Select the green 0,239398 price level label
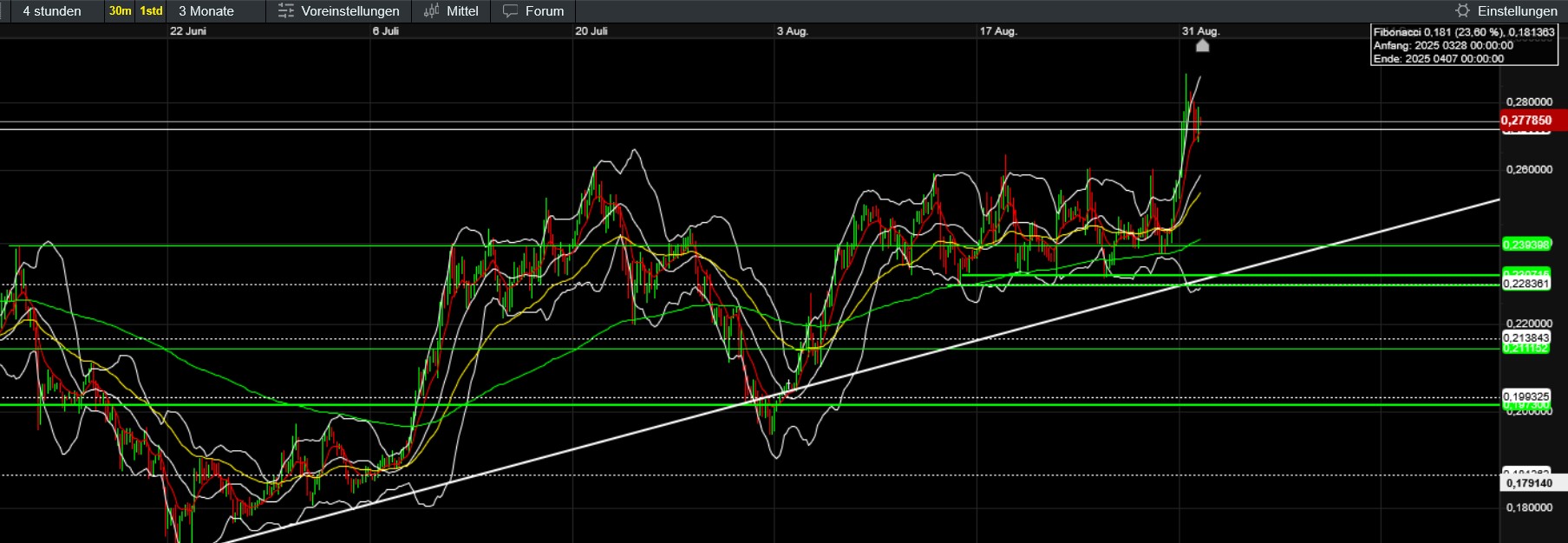The height and width of the screenshot is (543, 1568). (1526, 245)
